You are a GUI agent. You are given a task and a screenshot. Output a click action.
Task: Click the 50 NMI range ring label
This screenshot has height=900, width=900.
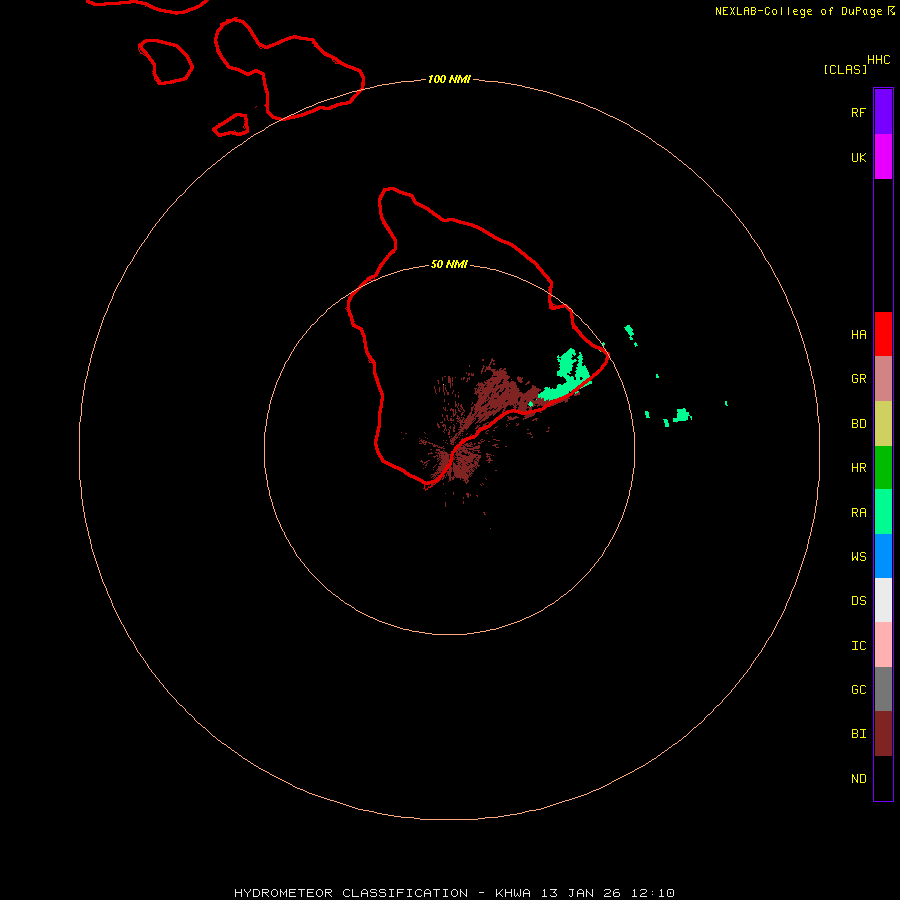(449, 264)
